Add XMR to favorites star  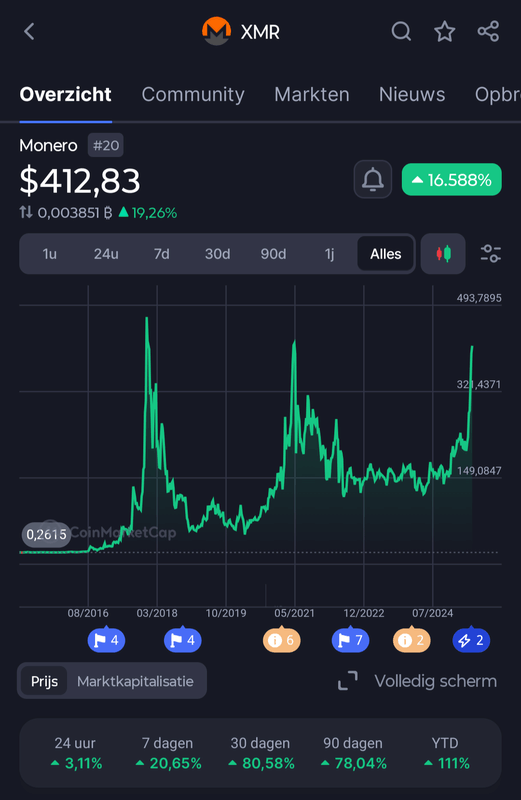click(x=444, y=32)
